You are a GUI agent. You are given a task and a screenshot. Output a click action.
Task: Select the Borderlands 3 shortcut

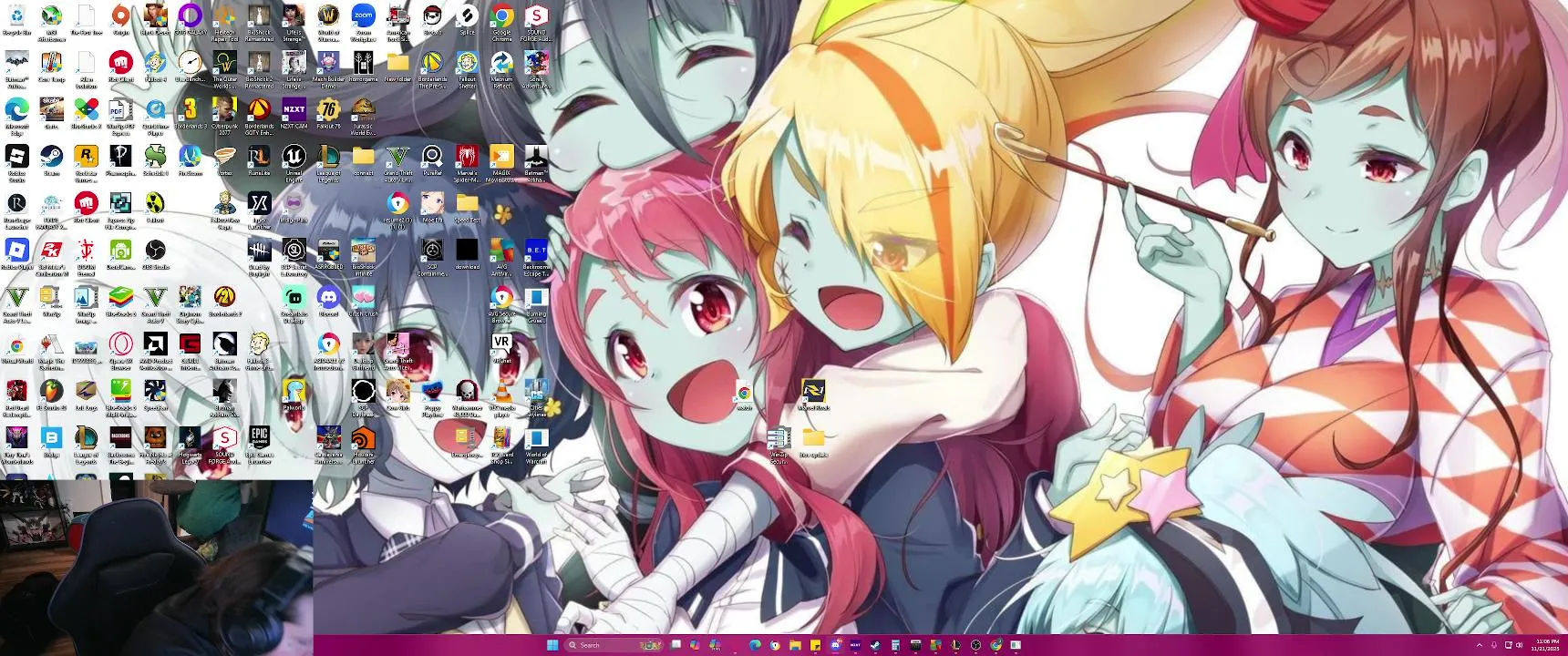(x=190, y=114)
